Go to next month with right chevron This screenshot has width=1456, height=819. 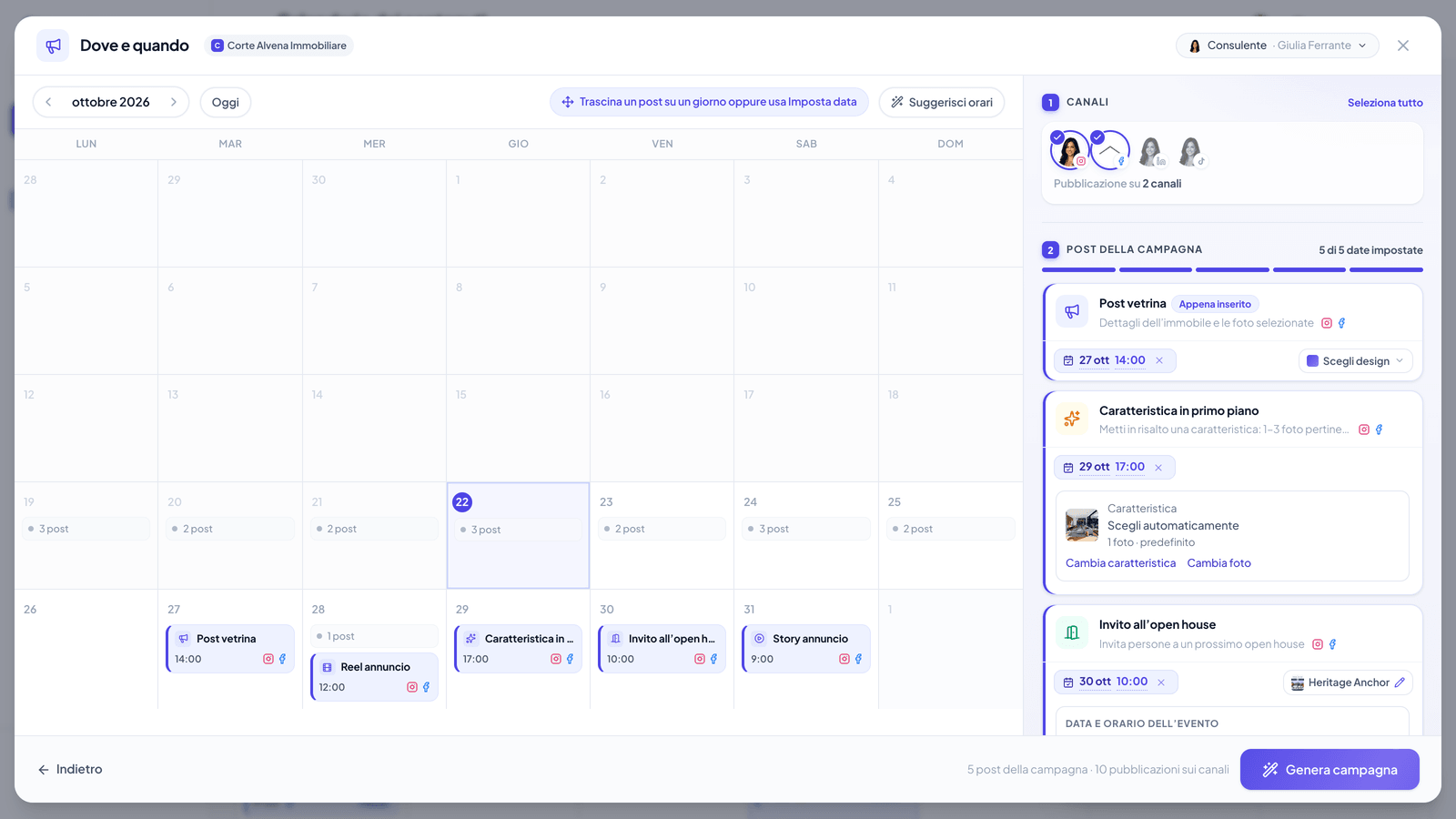174,102
